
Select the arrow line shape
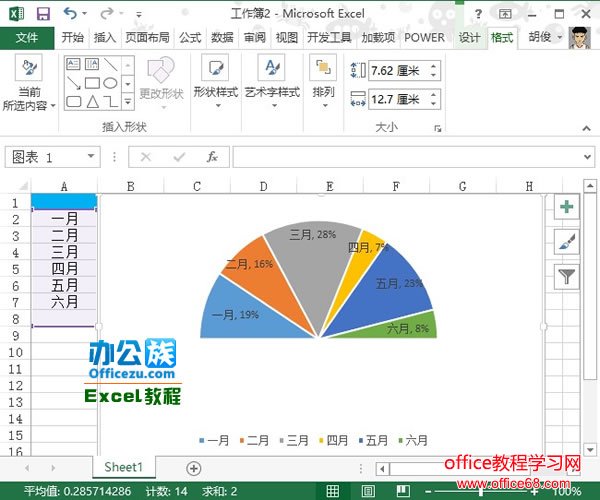coord(73,83)
